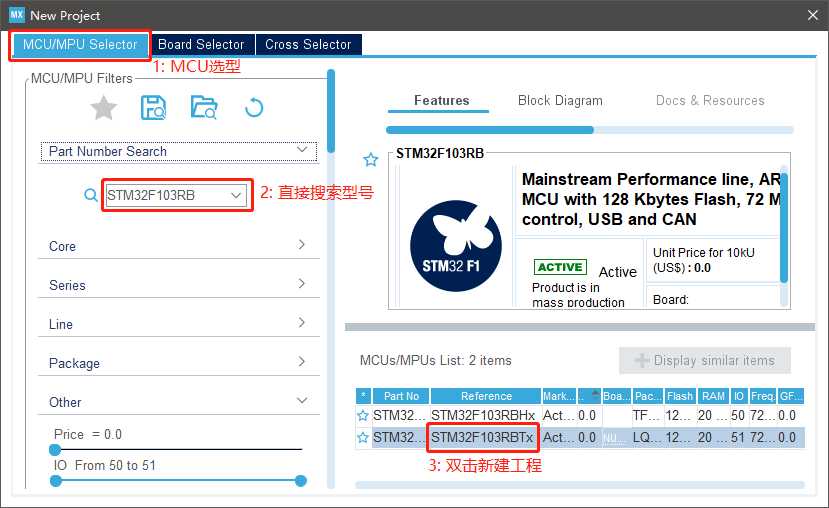Reset all MCU filters icon
This screenshot has height=508, width=829.
coord(254,108)
